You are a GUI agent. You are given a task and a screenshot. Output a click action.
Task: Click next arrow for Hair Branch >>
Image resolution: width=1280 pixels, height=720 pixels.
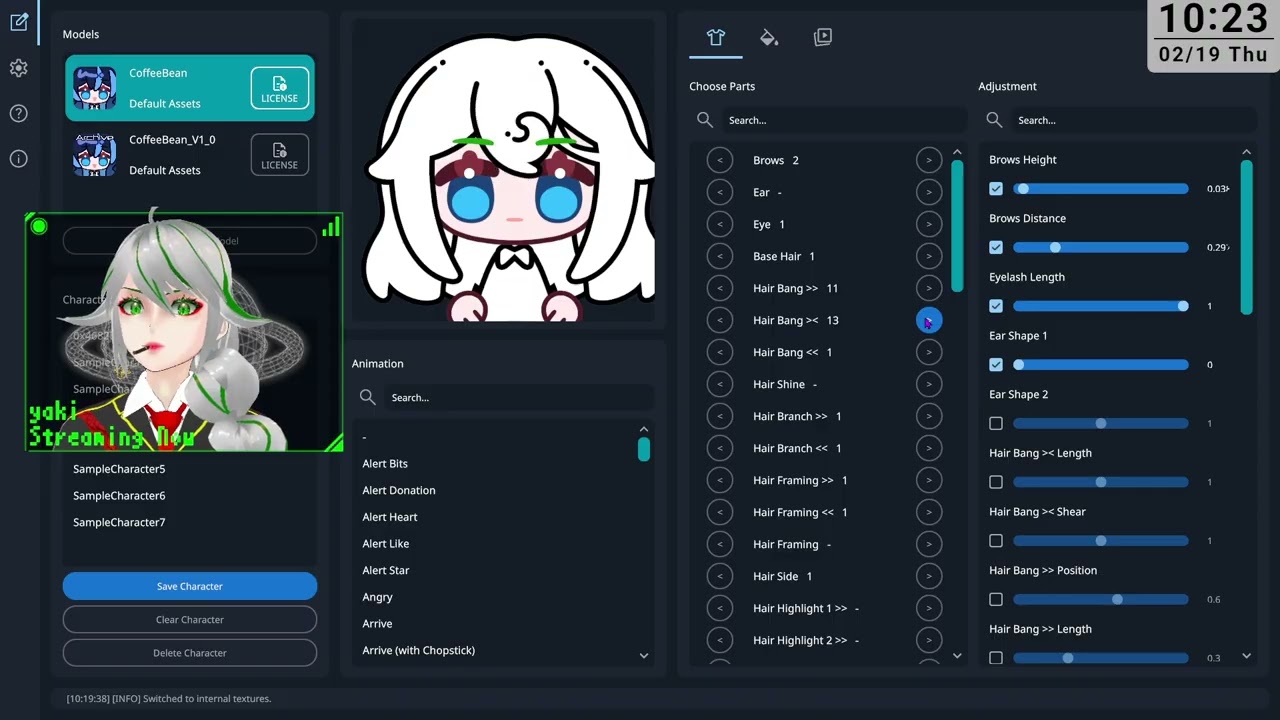coord(929,416)
